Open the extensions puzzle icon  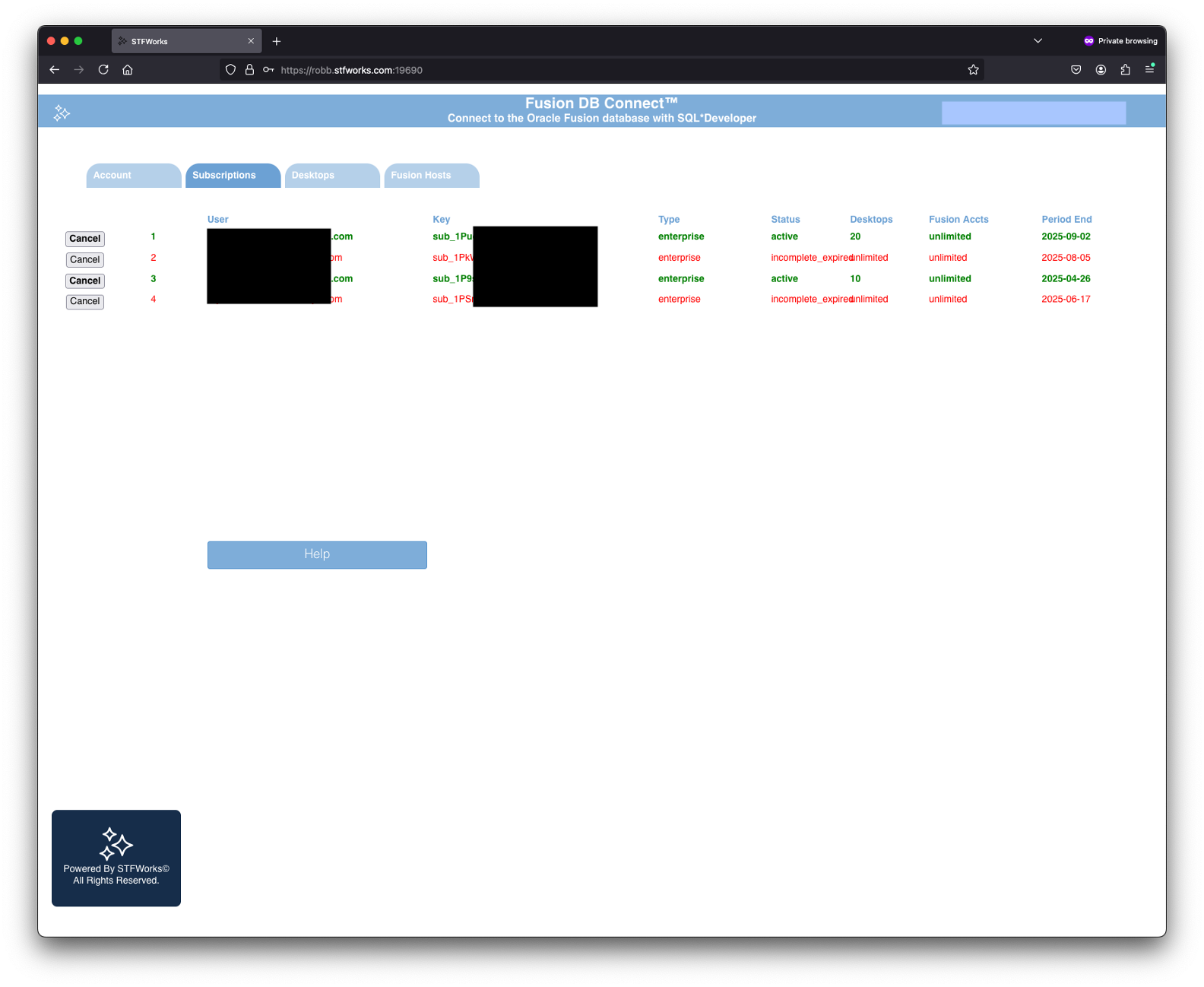1125,70
